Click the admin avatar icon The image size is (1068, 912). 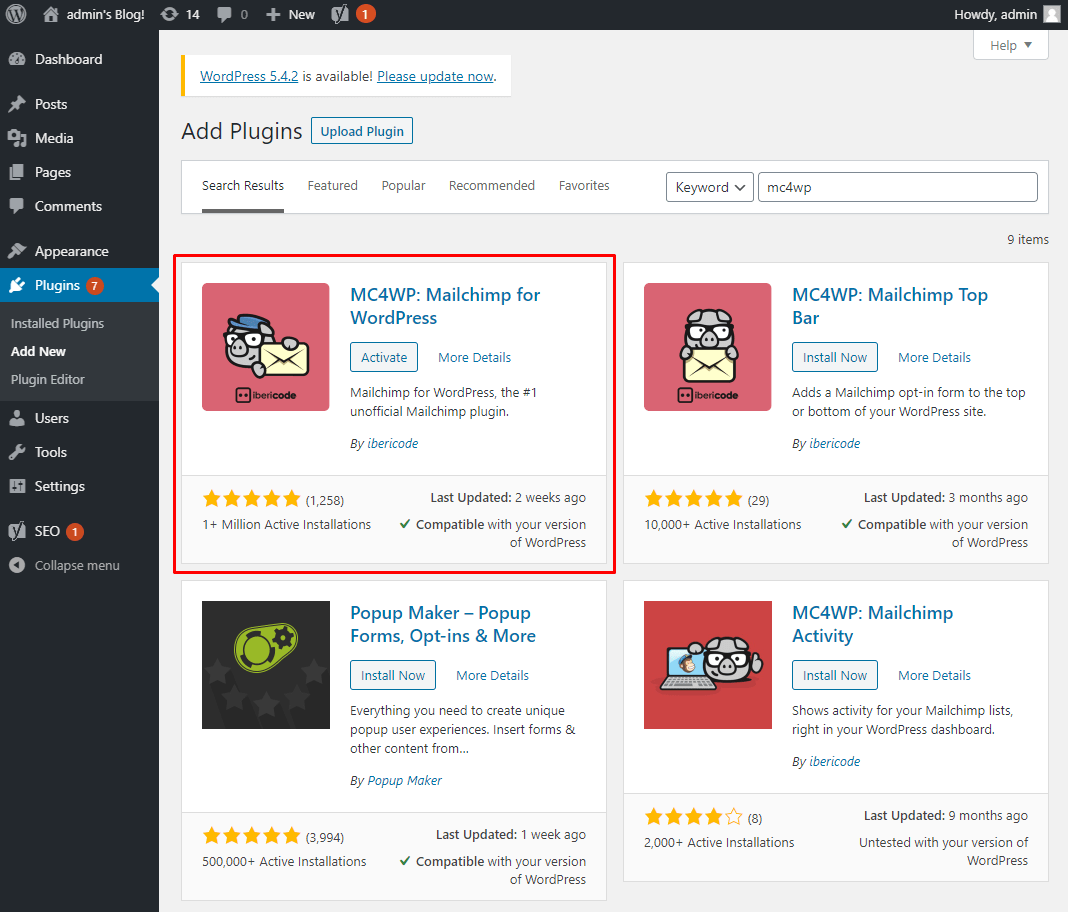(1052, 14)
